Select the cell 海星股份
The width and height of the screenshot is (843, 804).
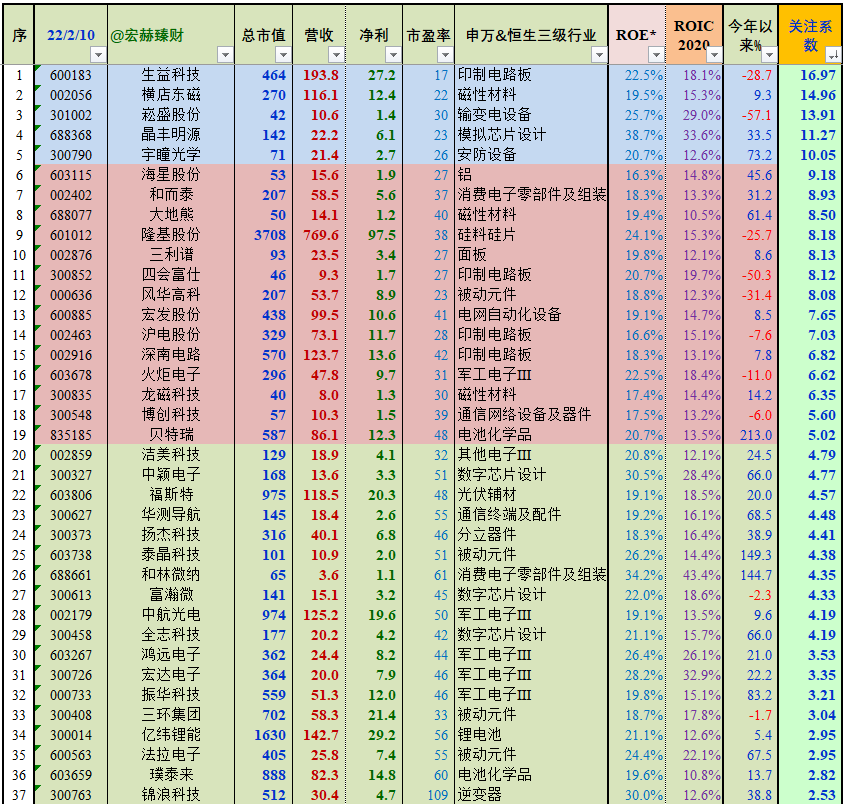coord(171,175)
